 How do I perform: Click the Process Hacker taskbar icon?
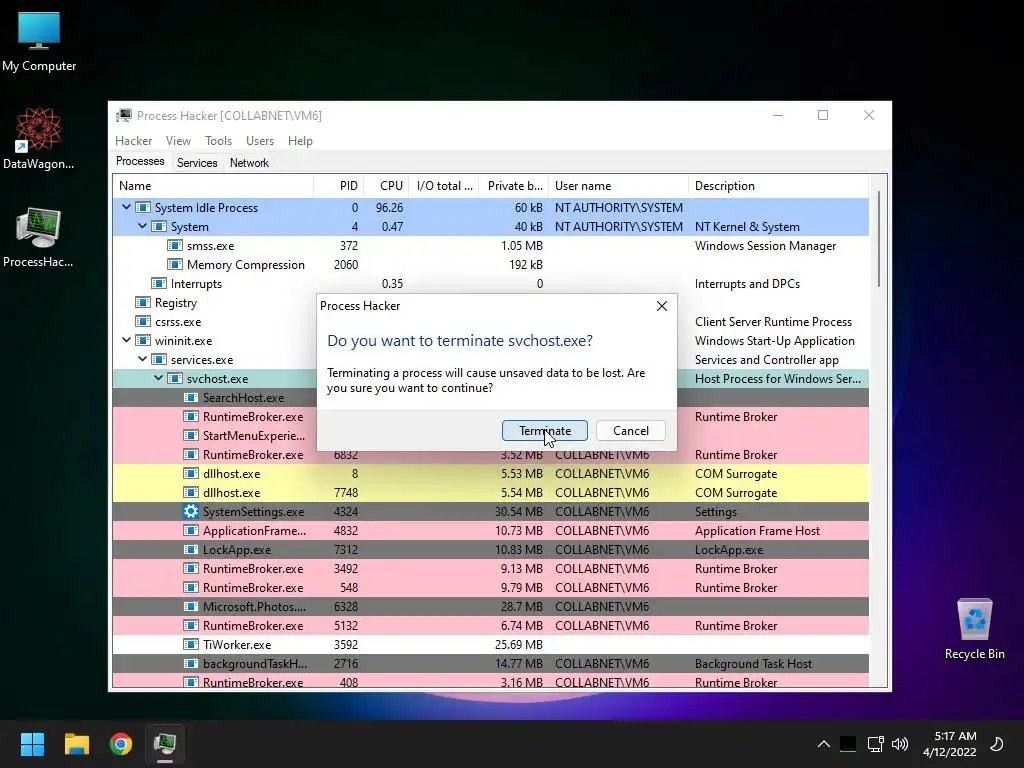tap(165, 744)
